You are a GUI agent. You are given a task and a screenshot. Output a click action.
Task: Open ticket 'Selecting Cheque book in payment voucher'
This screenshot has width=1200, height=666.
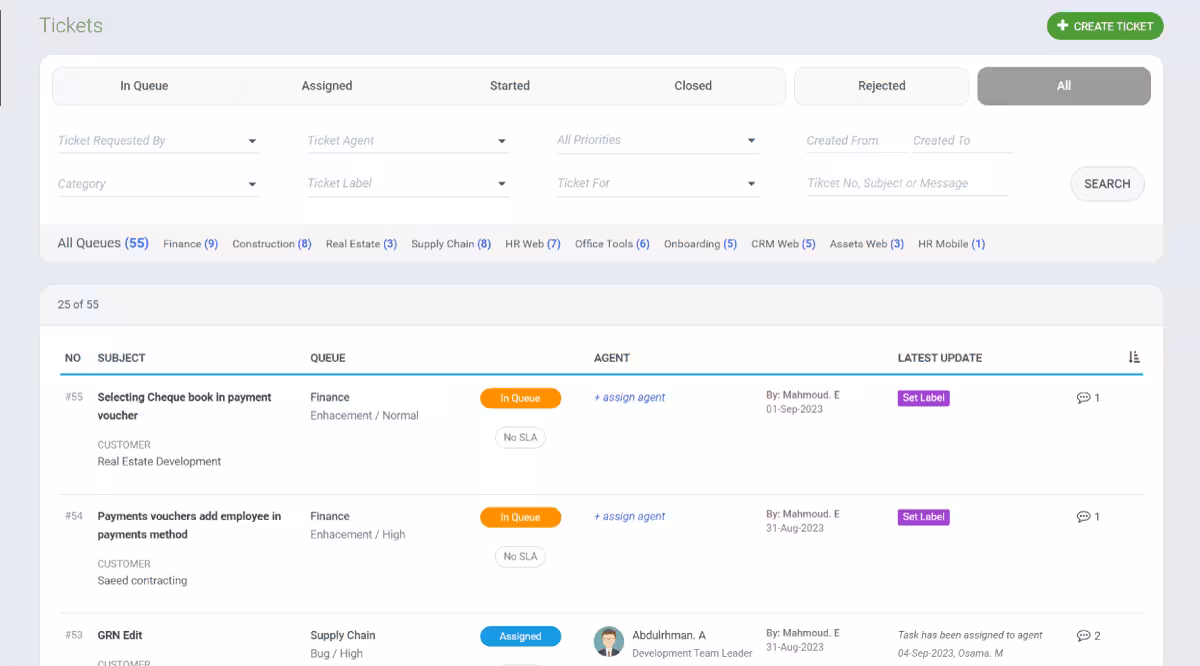184,406
